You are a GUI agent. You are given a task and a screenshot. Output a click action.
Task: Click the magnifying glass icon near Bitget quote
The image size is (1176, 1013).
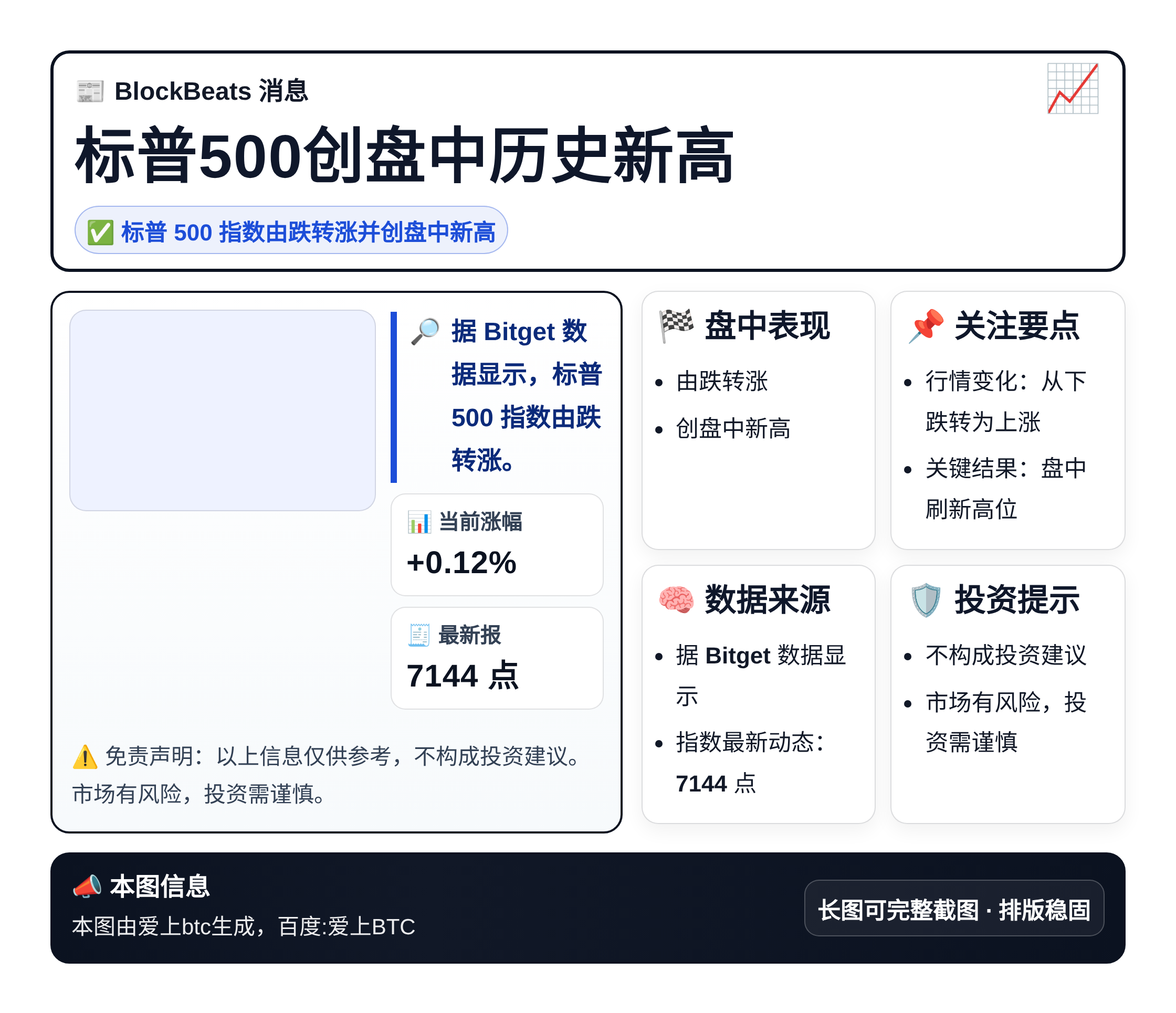click(x=425, y=331)
